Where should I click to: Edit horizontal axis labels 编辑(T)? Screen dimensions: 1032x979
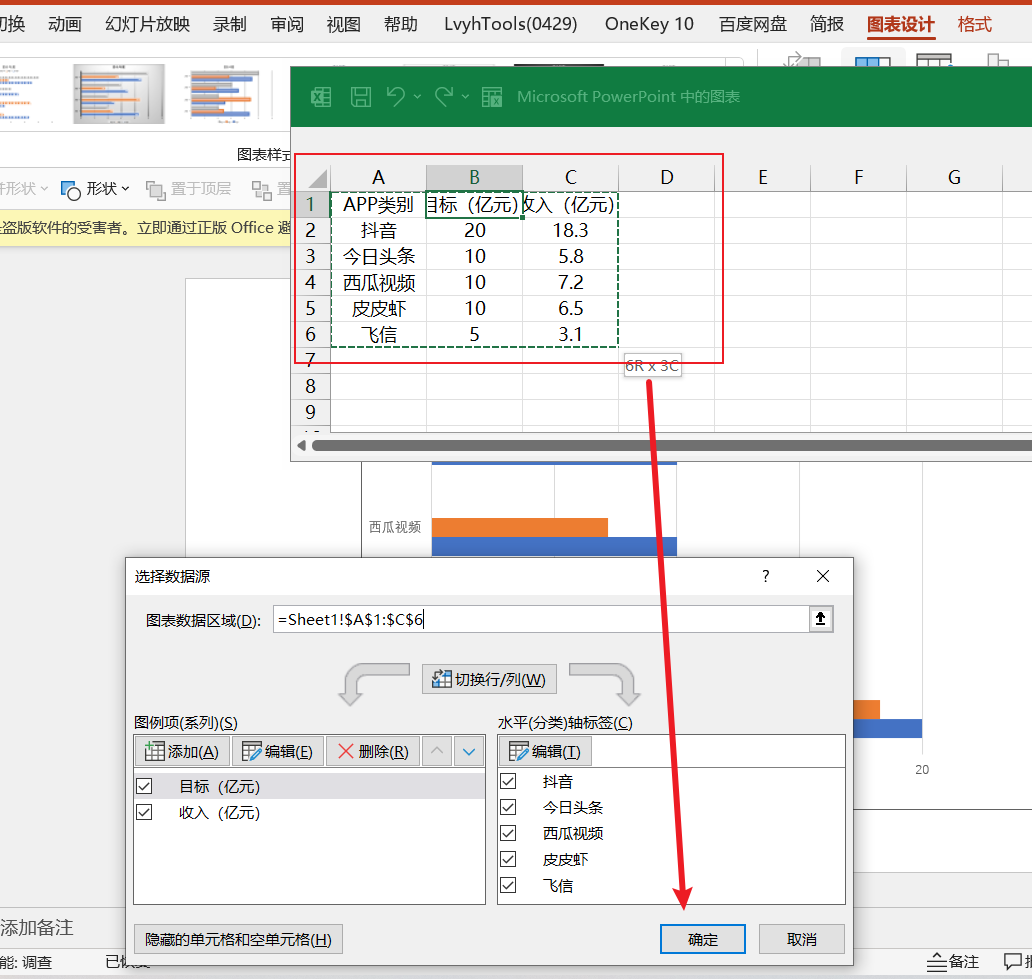(x=545, y=751)
